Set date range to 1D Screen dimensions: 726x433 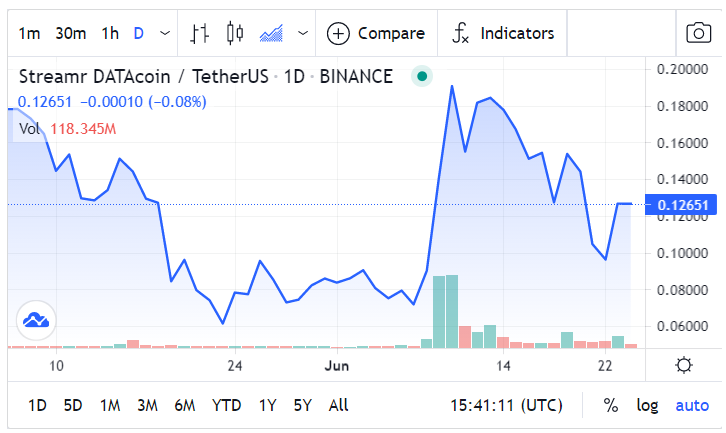(x=37, y=406)
